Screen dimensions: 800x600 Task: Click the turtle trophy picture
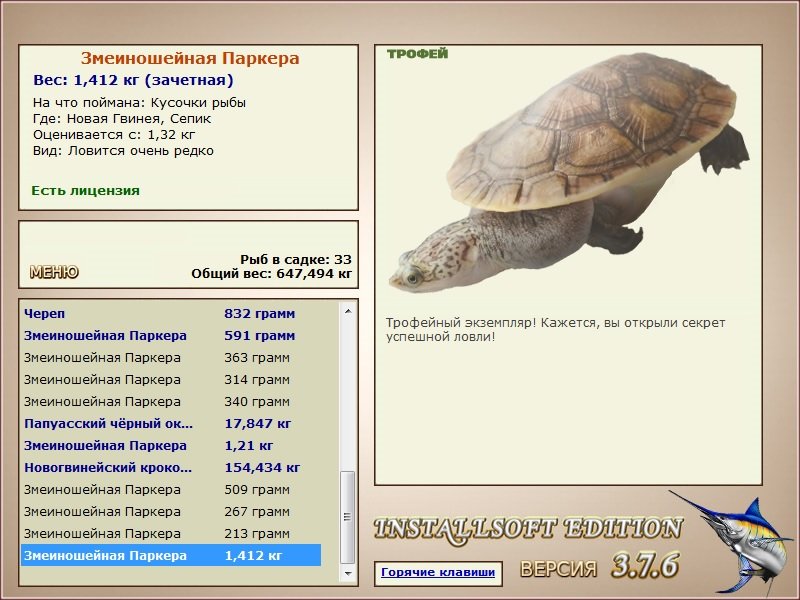[569, 173]
